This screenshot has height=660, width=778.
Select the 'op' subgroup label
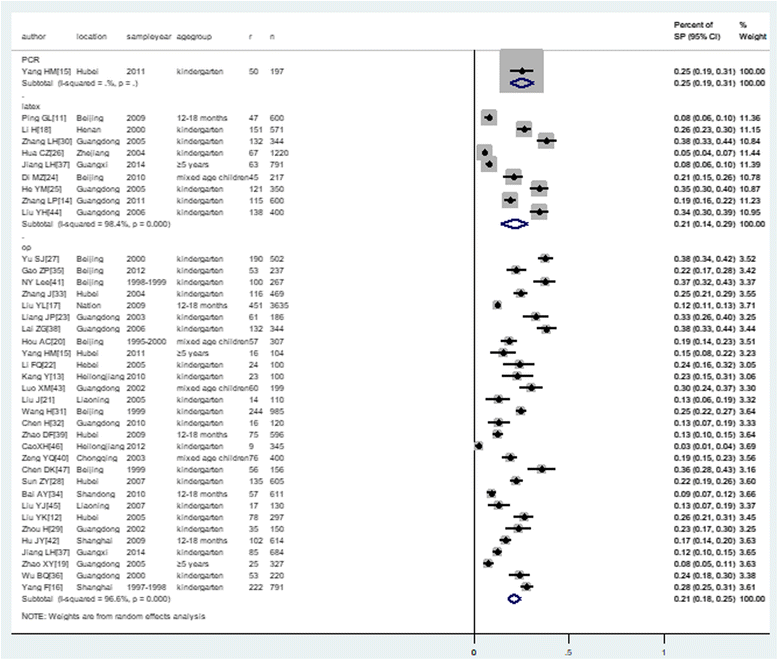pyautogui.click(x=26, y=247)
